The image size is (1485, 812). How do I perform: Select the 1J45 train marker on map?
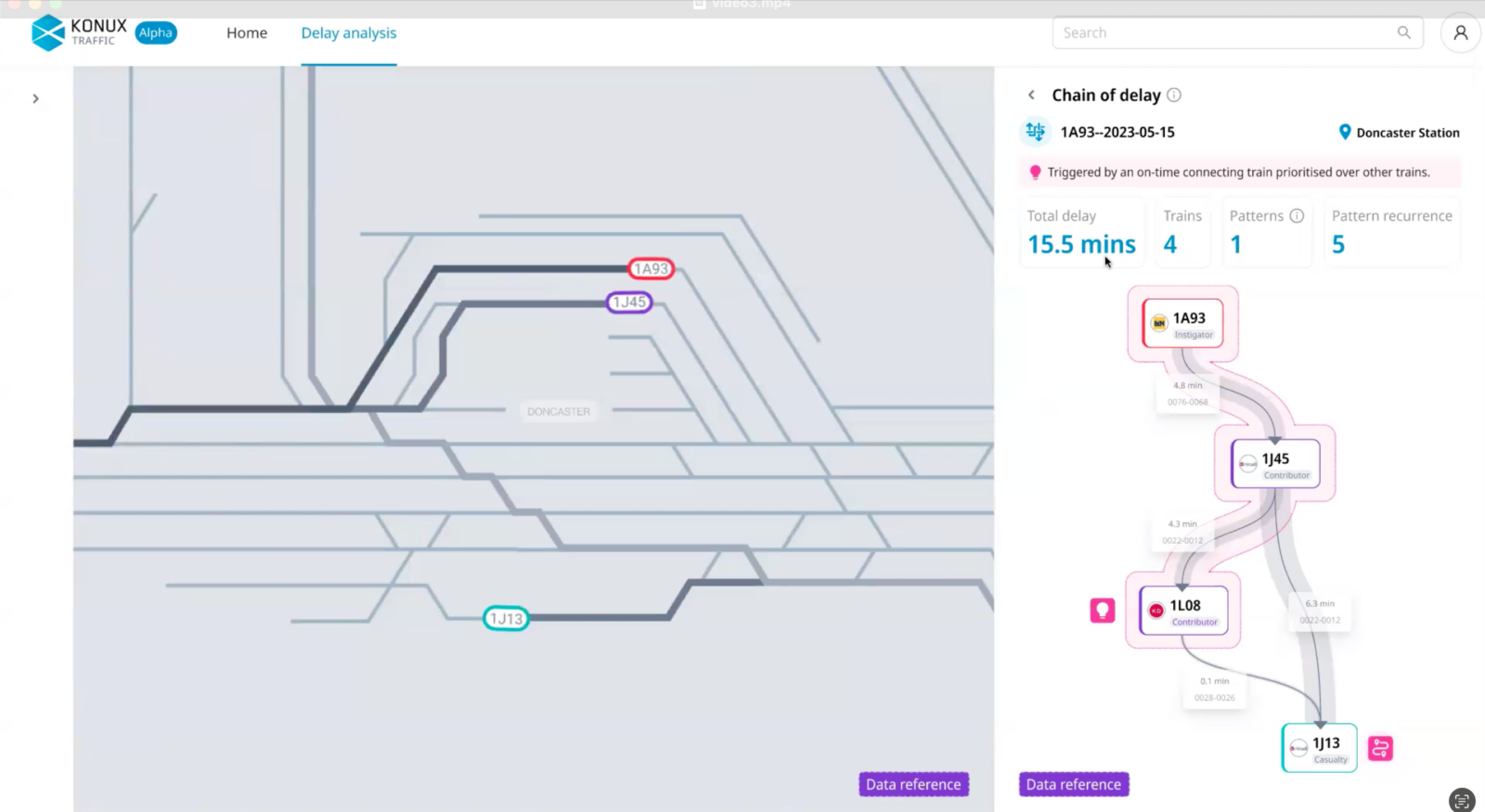629,303
